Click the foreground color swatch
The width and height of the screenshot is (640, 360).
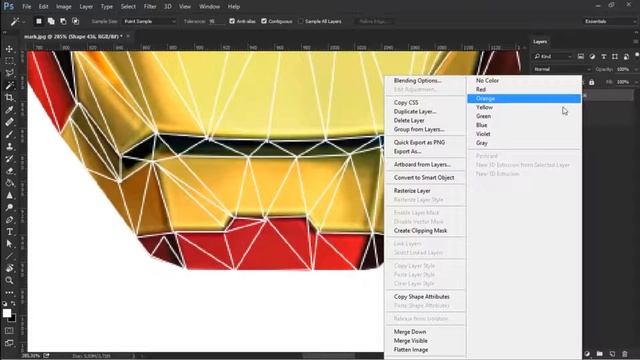point(7,313)
